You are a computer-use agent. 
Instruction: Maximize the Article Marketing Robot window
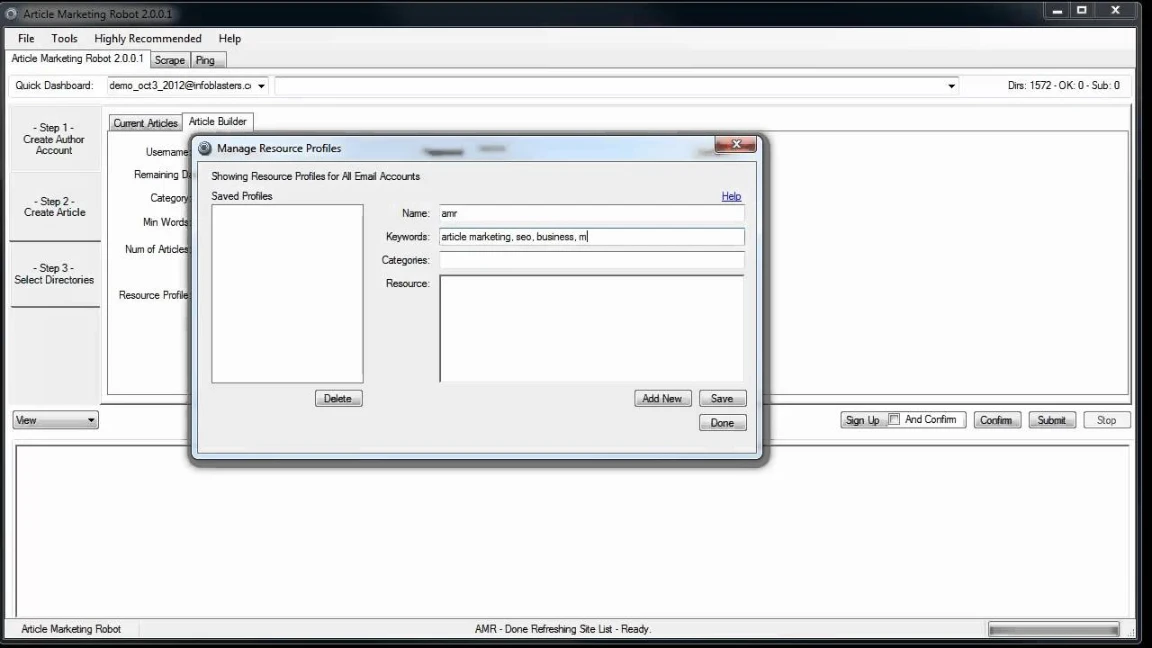(1082, 10)
